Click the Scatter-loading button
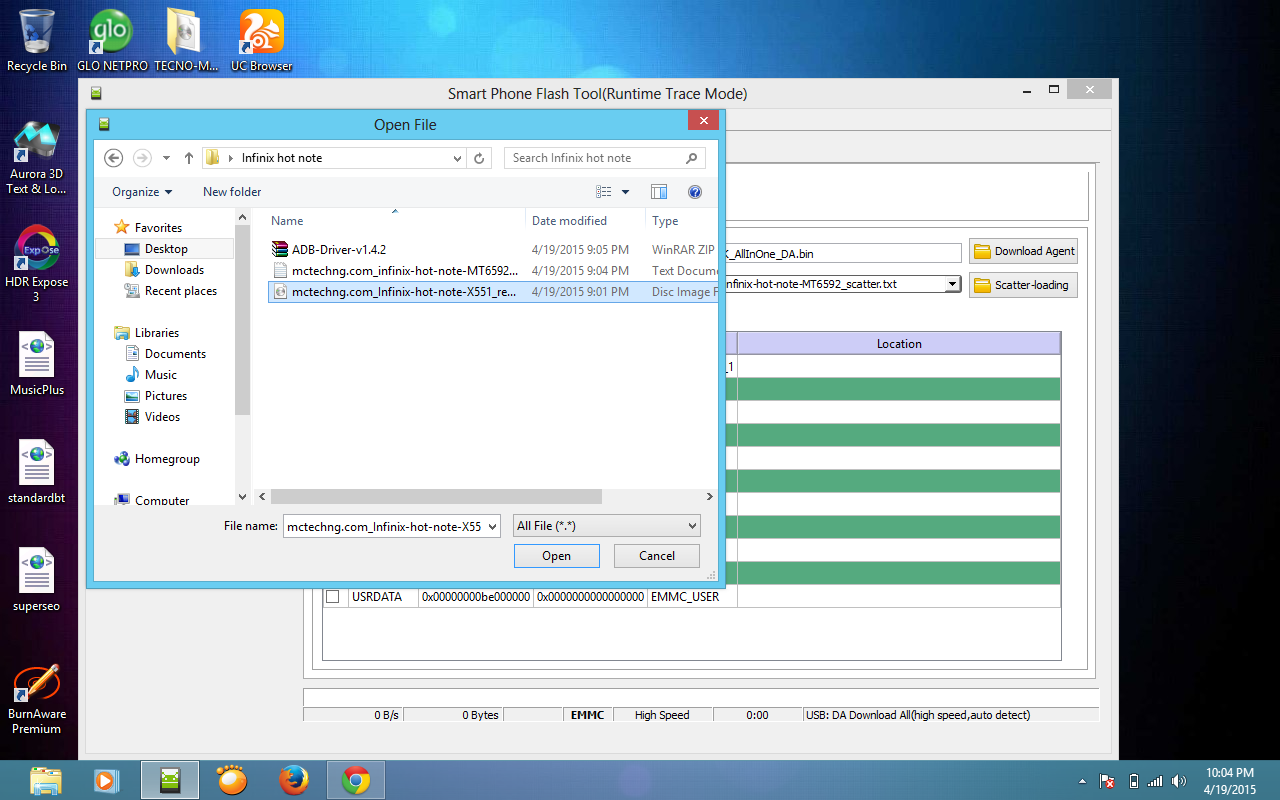The width and height of the screenshot is (1280, 800). click(x=1023, y=285)
